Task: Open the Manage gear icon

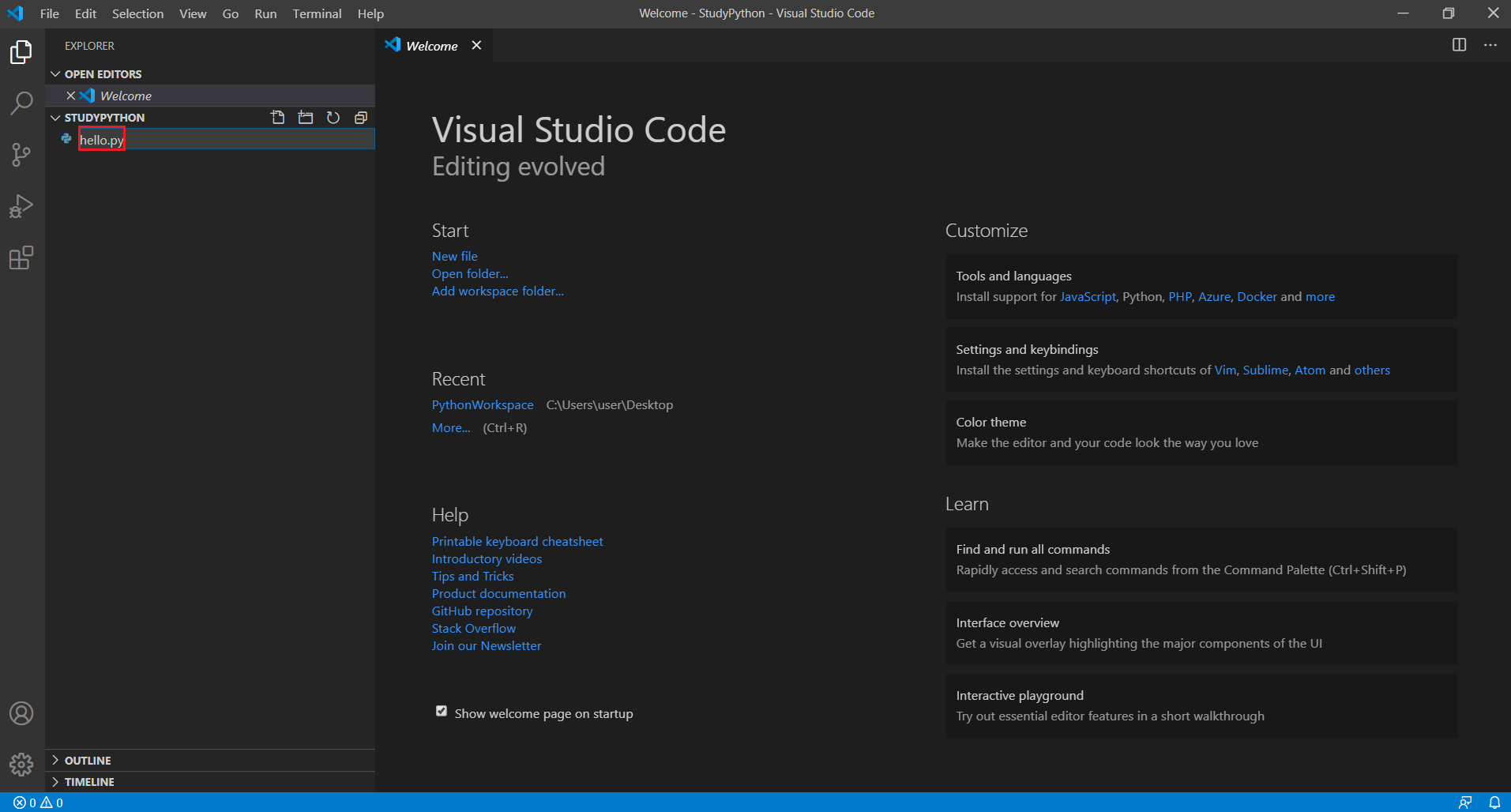Action: tap(21, 764)
